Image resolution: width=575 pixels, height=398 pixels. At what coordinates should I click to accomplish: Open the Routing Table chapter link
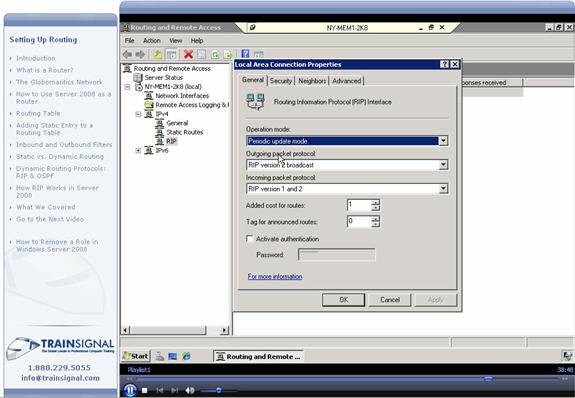tap(38, 113)
